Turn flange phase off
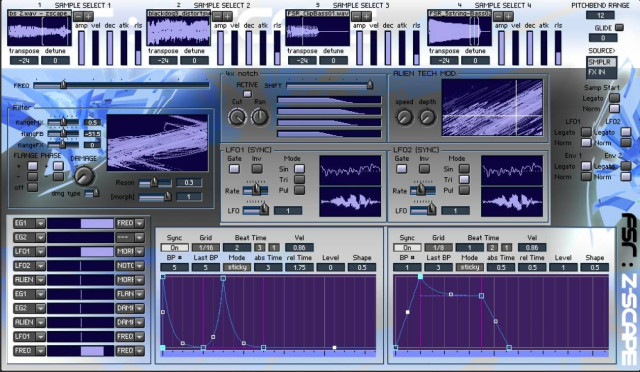Screen dimensions: 640x372 33,187
